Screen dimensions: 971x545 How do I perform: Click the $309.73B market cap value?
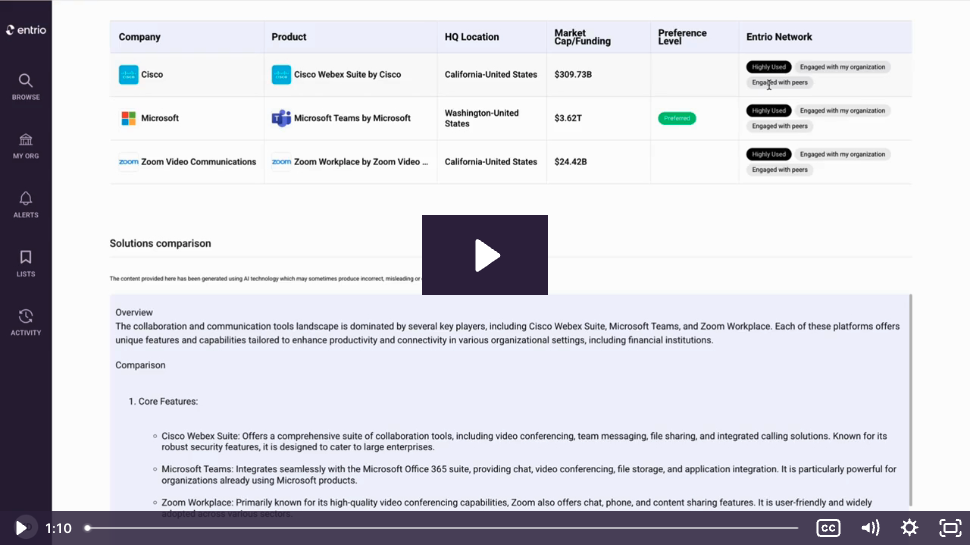click(x=573, y=74)
